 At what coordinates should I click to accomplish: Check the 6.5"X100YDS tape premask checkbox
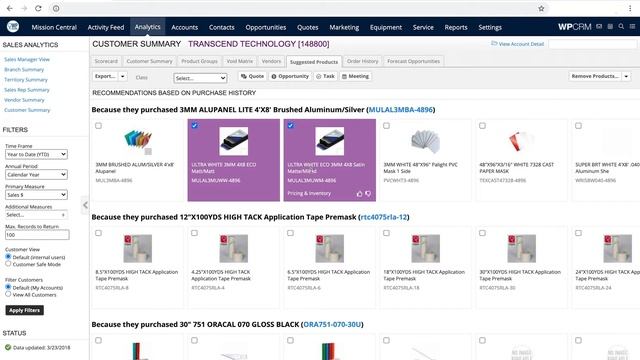click(x=290, y=233)
